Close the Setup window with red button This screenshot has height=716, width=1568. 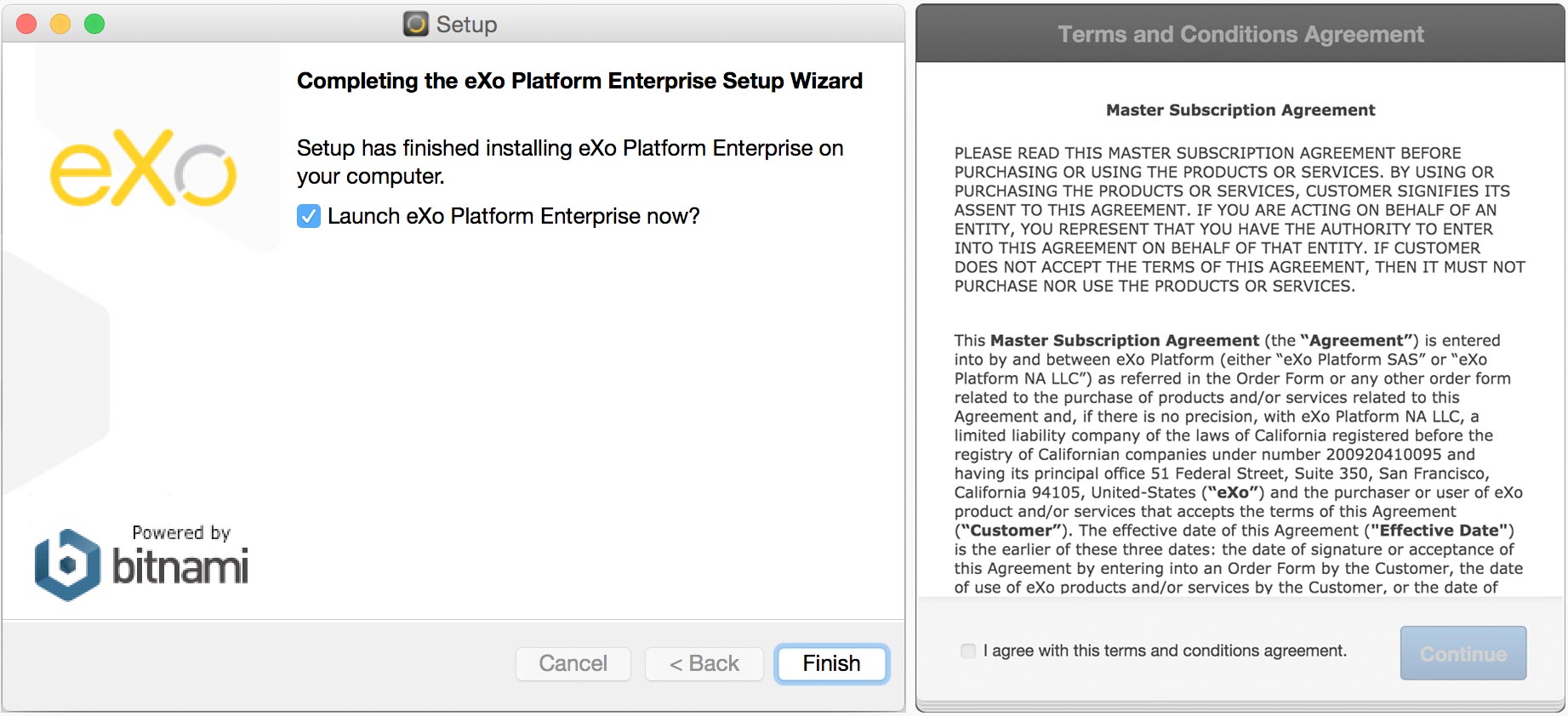point(26,24)
